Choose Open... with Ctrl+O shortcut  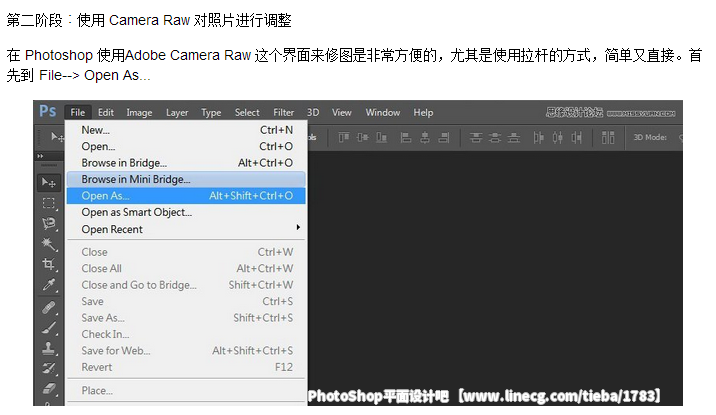186,147
